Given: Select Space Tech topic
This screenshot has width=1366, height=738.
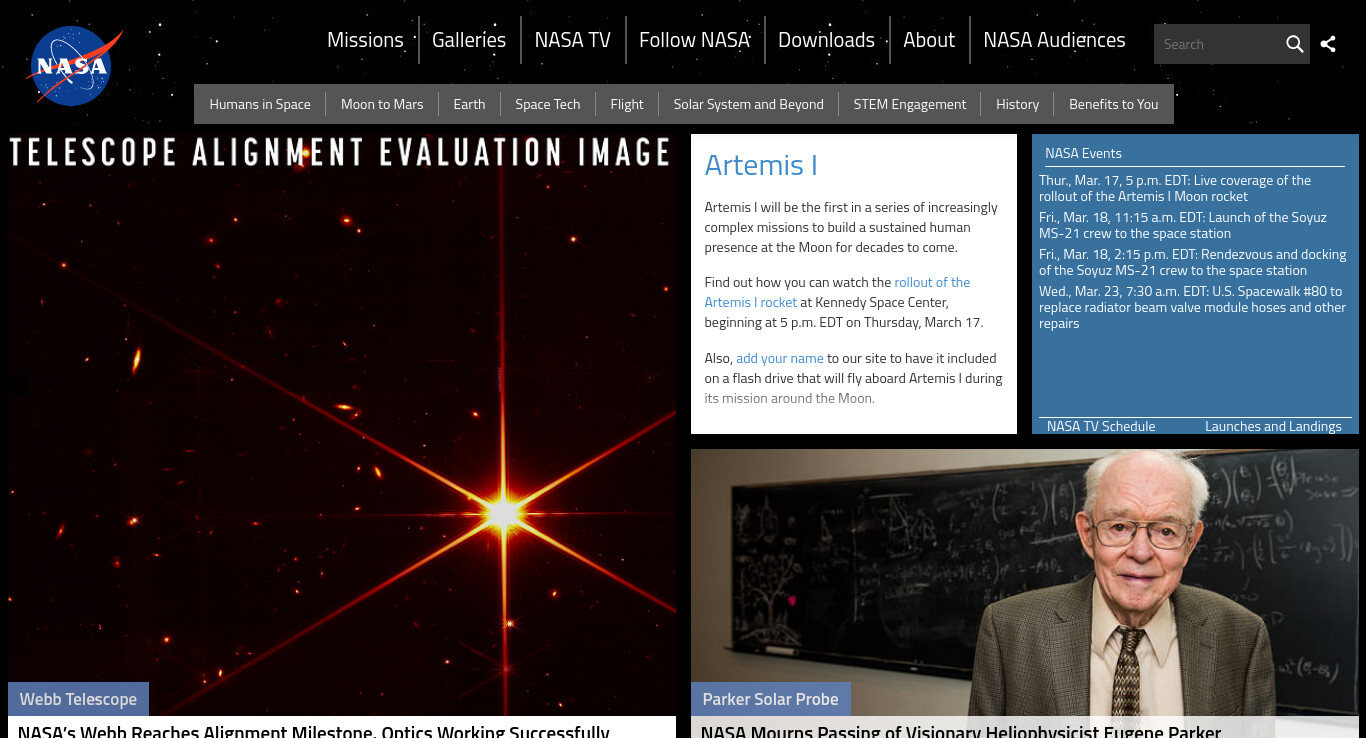Looking at the screenshot, I should click(x=548, y=104).
